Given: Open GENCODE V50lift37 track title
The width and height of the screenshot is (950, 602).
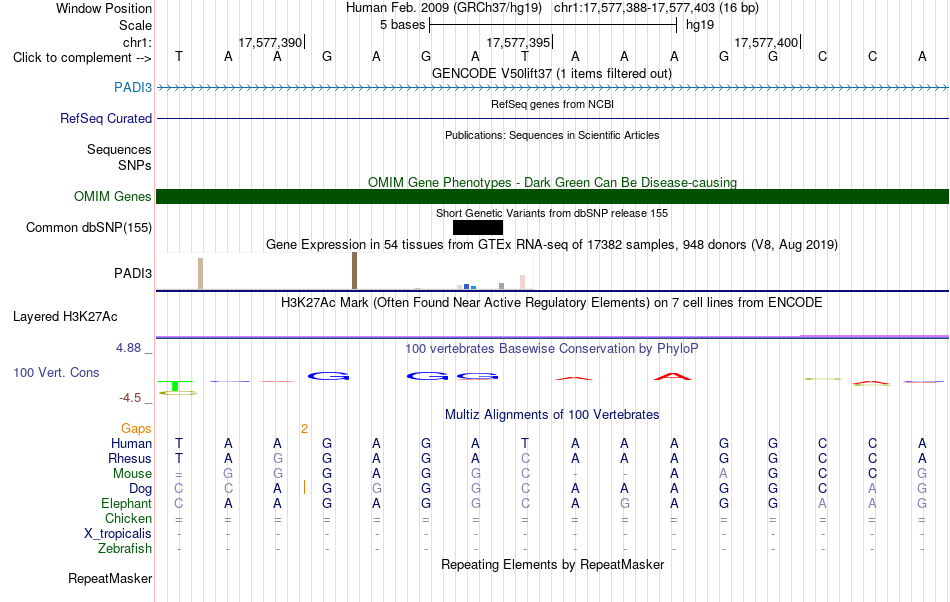Looking at the screenshot, I should (x=551, y=73).
